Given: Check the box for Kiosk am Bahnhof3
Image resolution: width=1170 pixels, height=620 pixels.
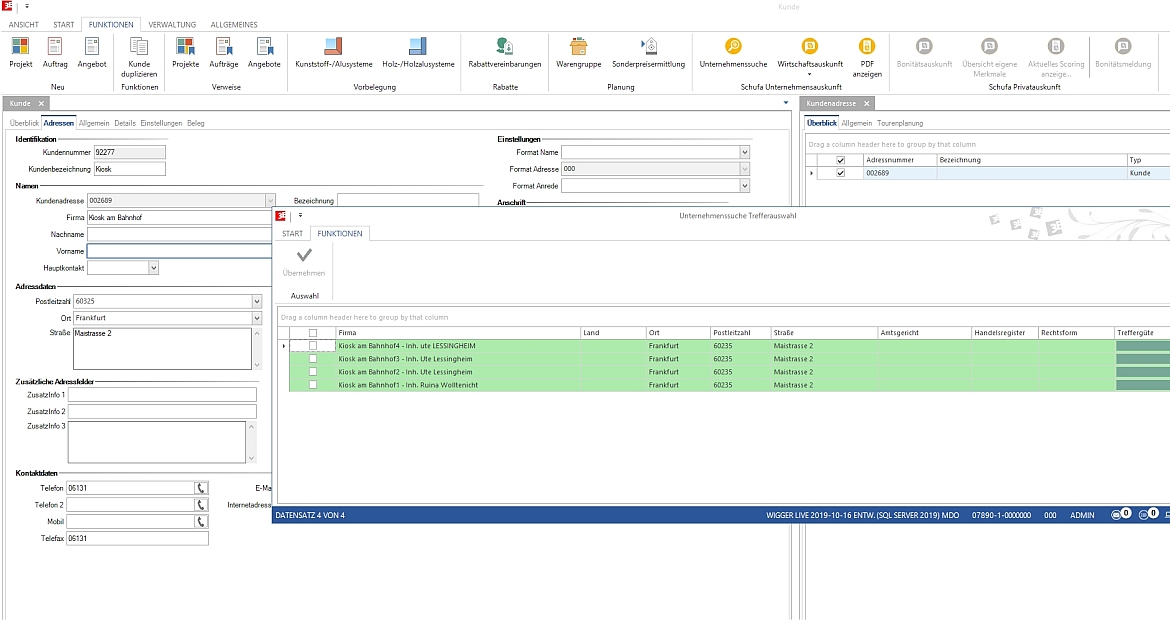Looking at the screenshot, I should [313, 359].
